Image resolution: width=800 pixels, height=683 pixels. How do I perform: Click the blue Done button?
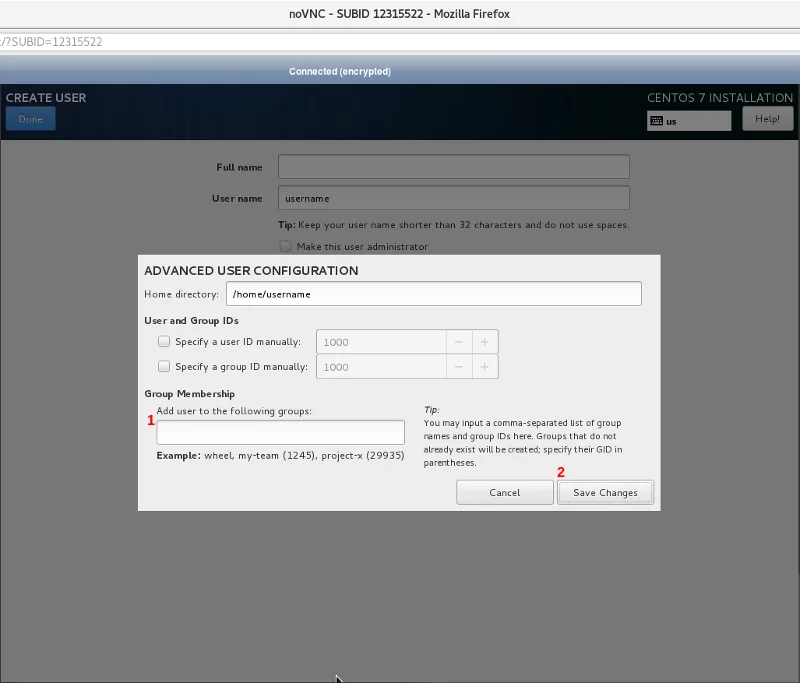point(30,119)
